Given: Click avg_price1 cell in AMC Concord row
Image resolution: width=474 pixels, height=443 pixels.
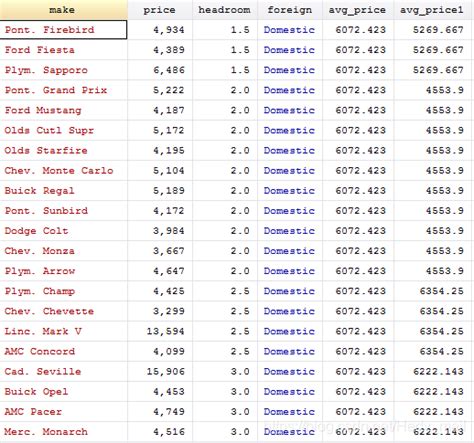Looking at the screenshot, I should (432, 351).
